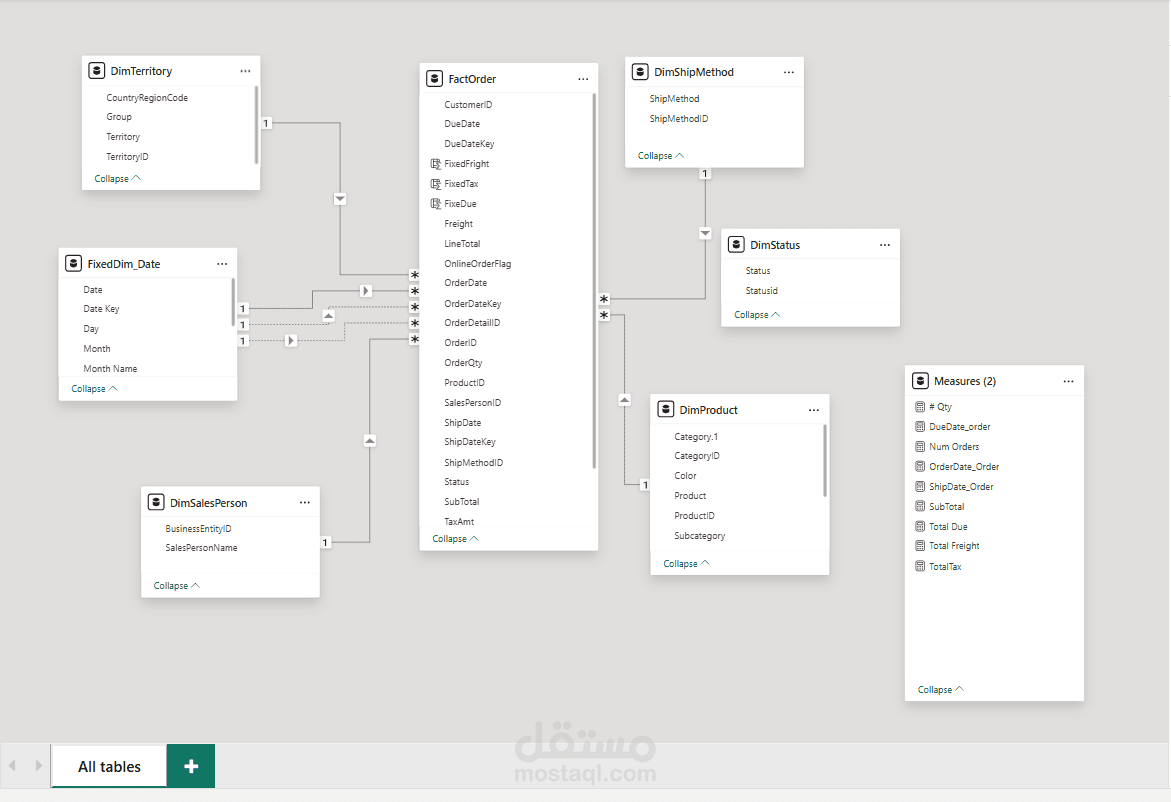Click the FactOrder table vertical scrollbar
Viewport: 1171px width, 802px height.
coord(594,281)
